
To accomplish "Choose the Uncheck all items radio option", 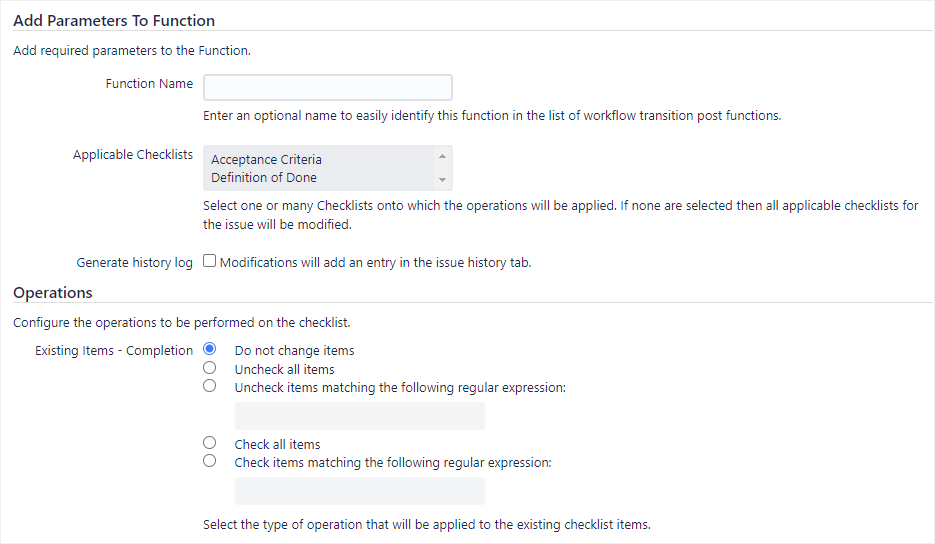I will point(210,368).
